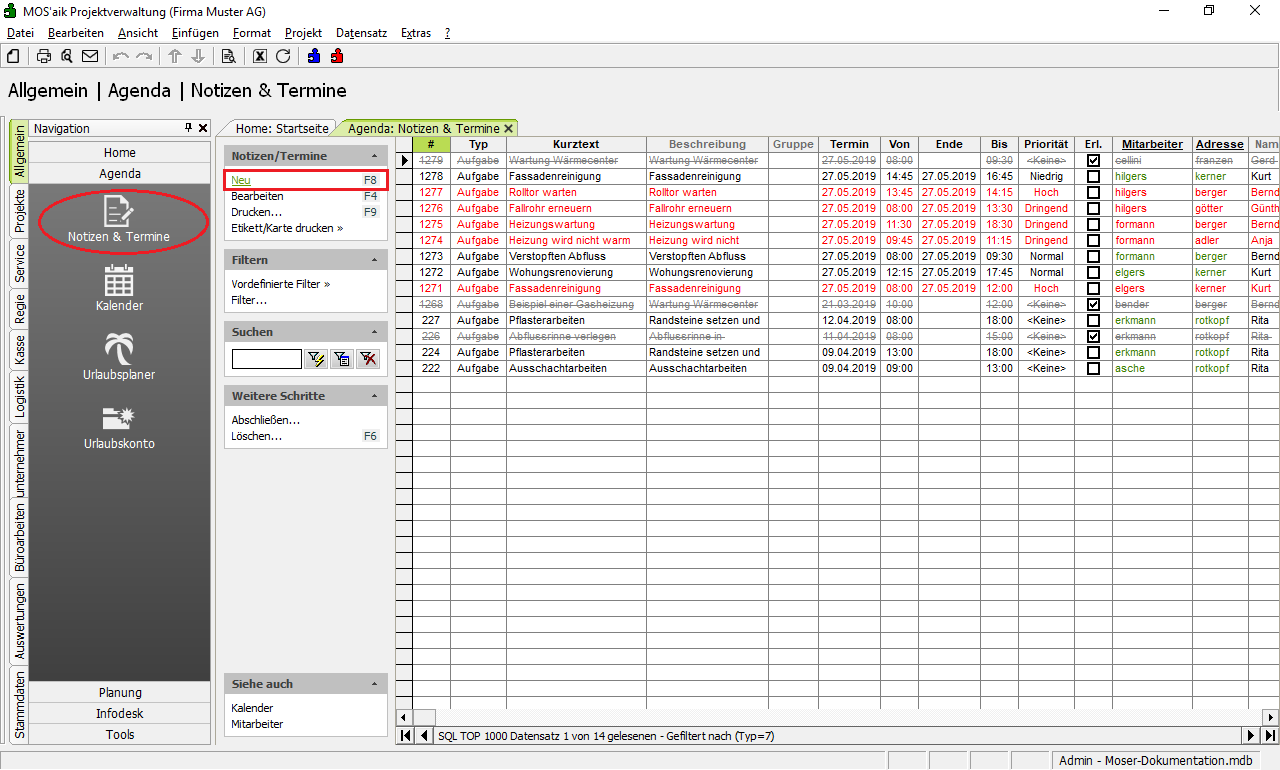Click the printer icon in the toolbar
Screen dimensions: 1280x770
[44, 56]
